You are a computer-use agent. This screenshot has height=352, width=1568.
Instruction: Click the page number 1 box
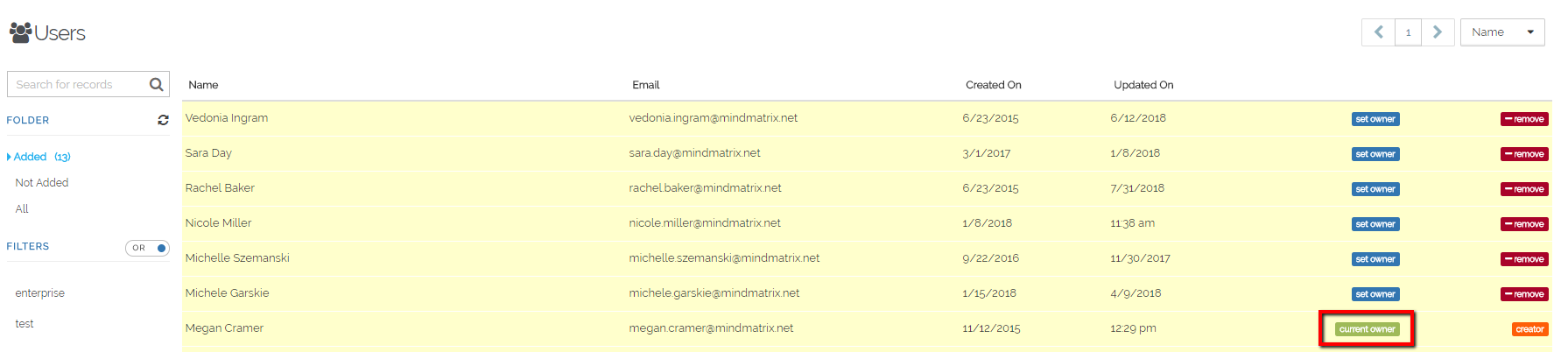1408,32
